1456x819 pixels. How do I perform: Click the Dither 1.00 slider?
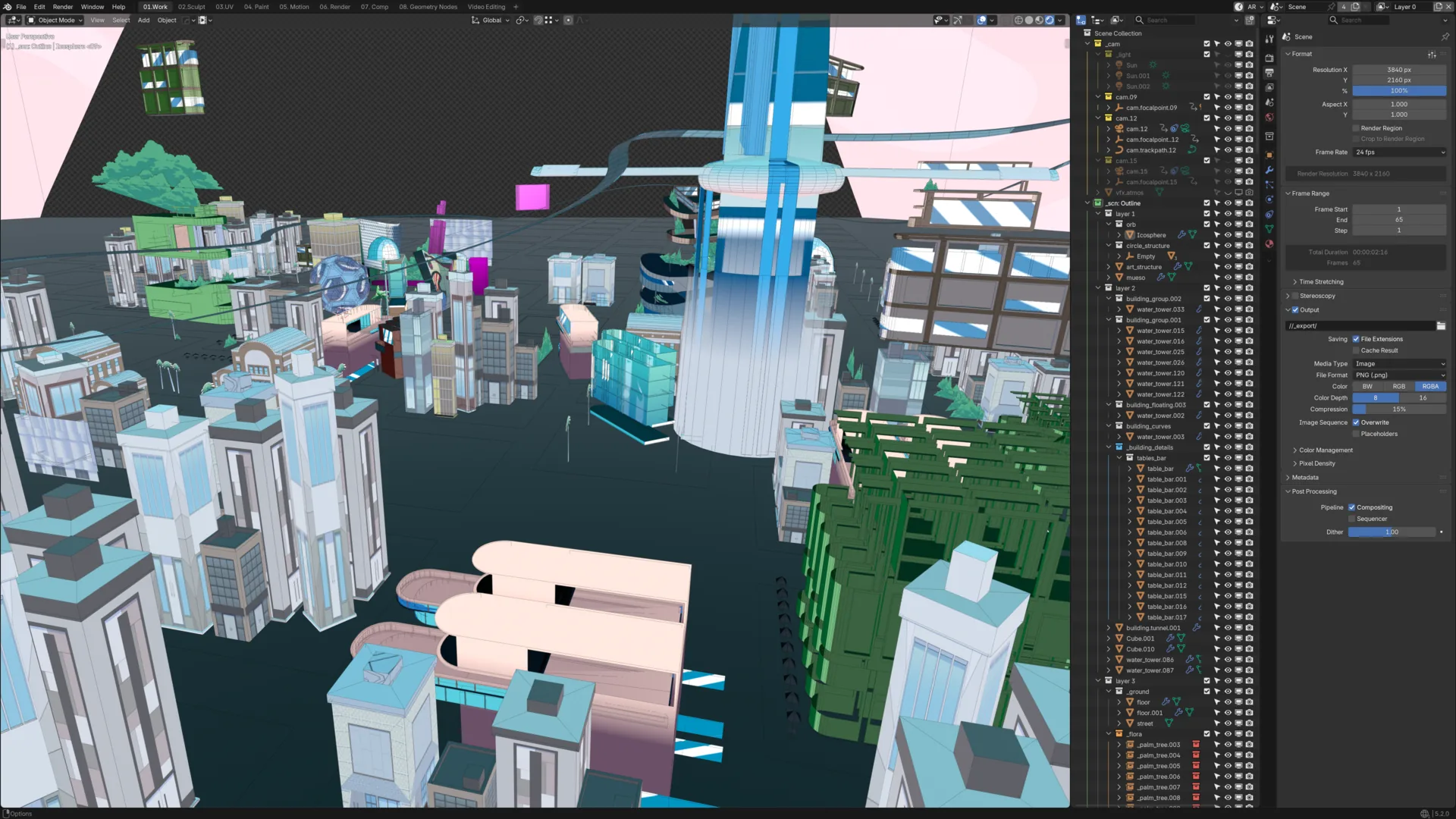pos(1392,532)
